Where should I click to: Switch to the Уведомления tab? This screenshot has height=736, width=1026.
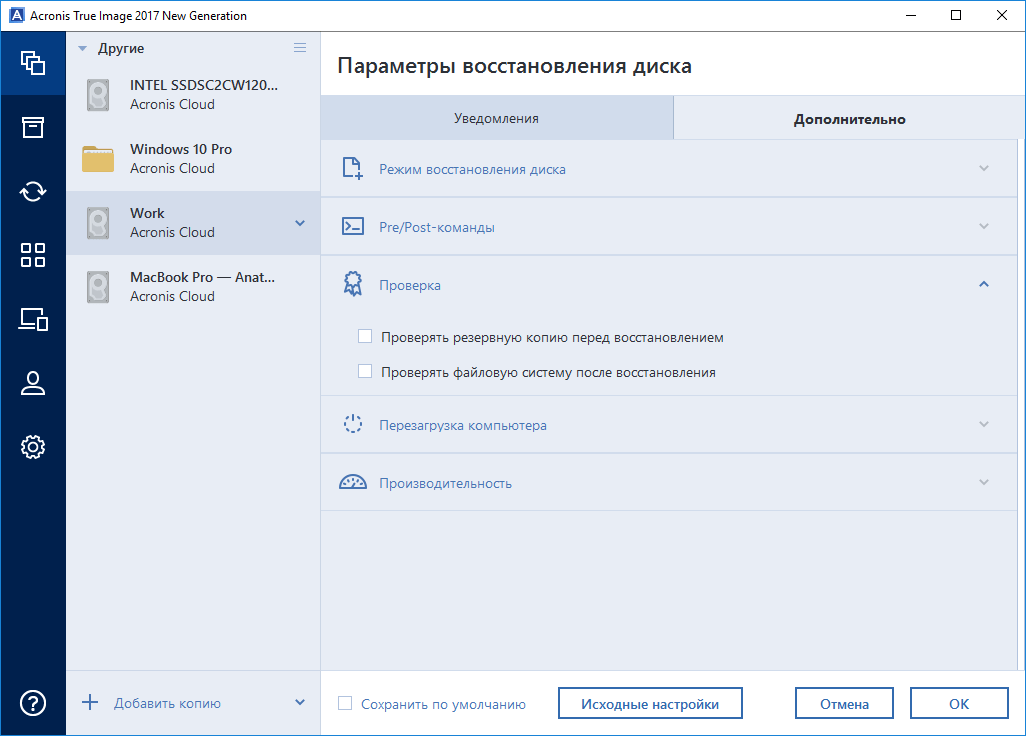click(x=496, y=118)
